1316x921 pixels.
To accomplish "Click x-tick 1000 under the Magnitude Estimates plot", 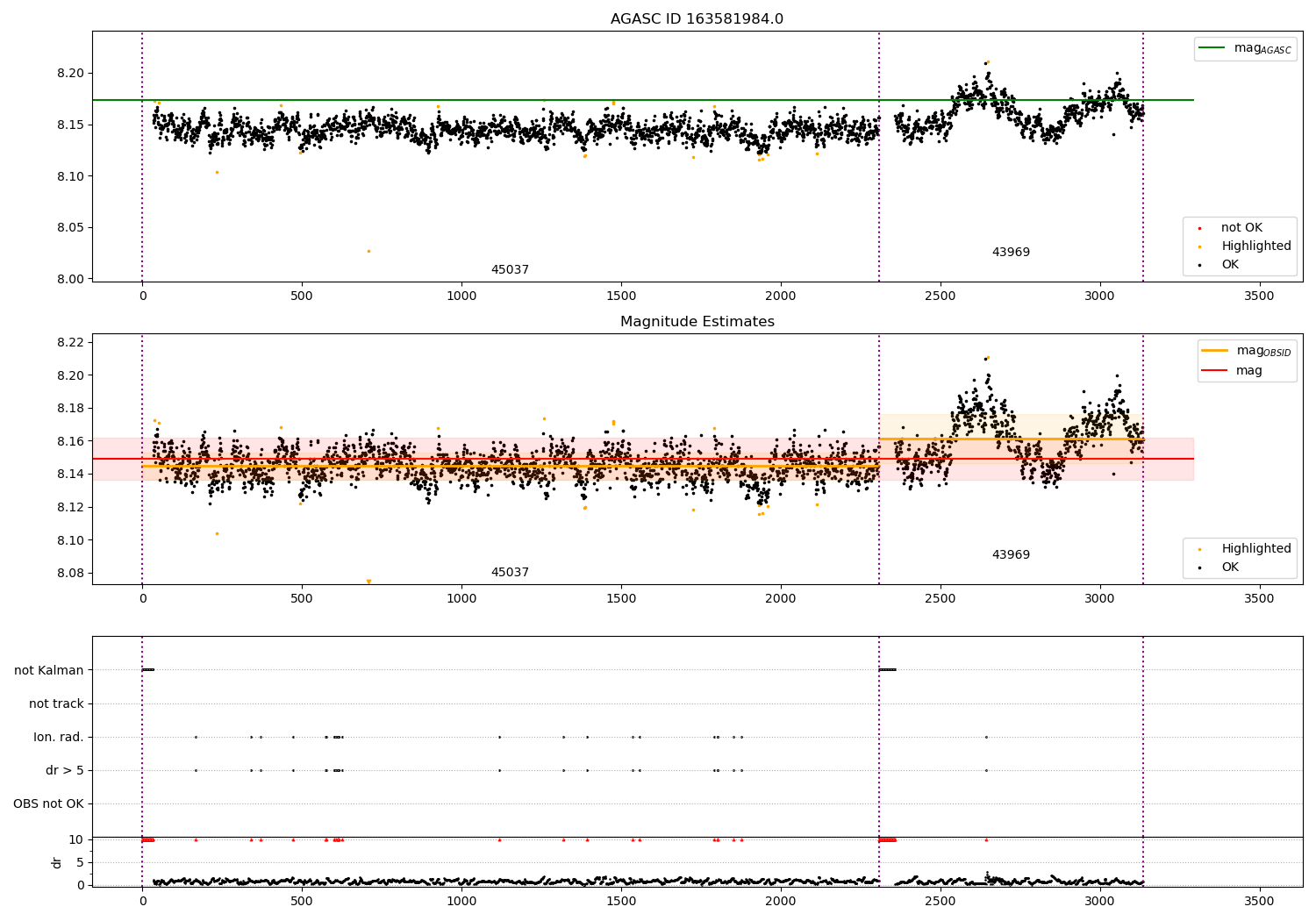I will 461,599.
